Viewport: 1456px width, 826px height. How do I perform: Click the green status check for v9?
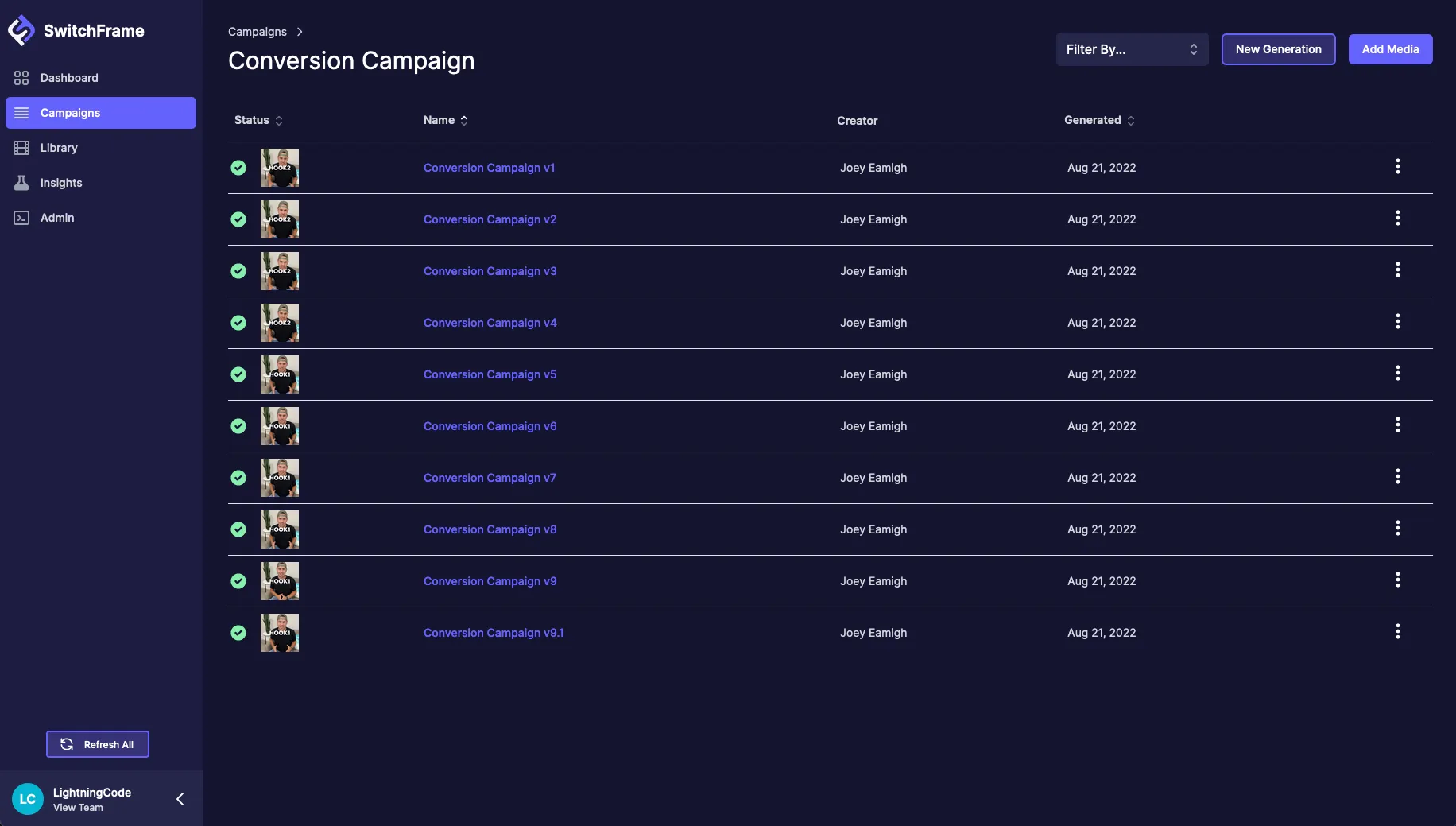click(x=238, y=581)
